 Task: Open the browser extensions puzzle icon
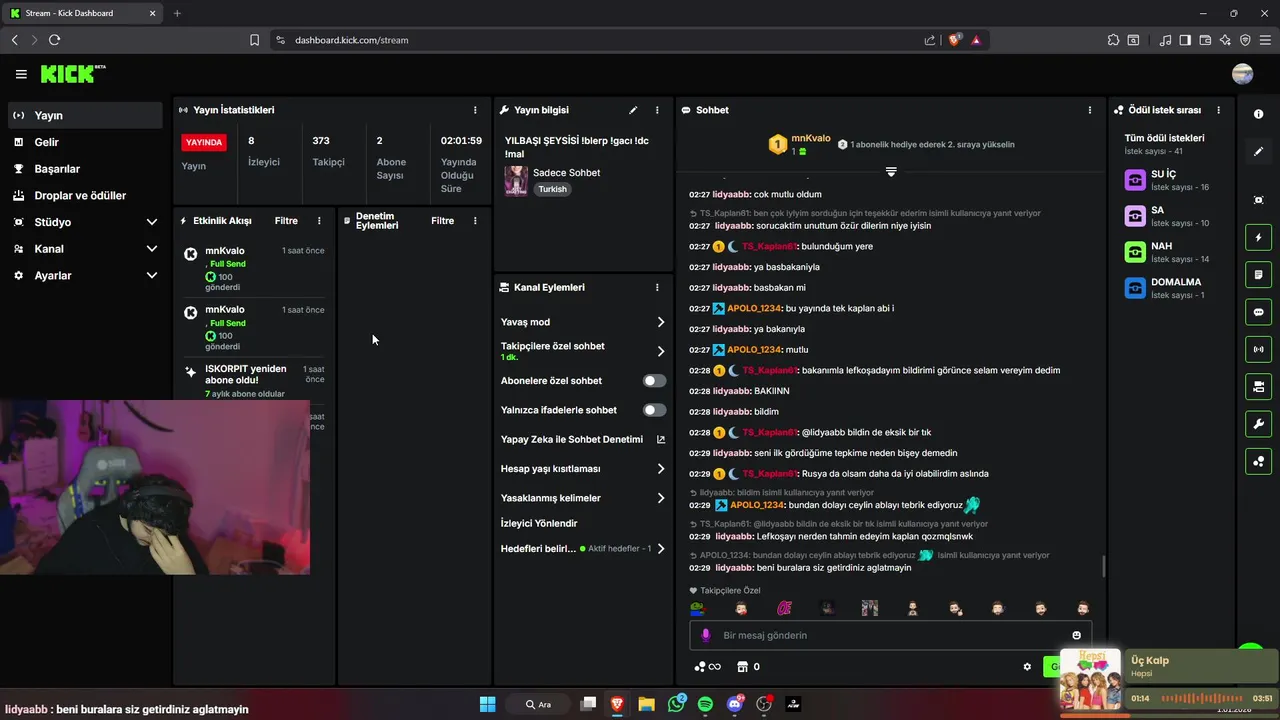click(1113, 40)
